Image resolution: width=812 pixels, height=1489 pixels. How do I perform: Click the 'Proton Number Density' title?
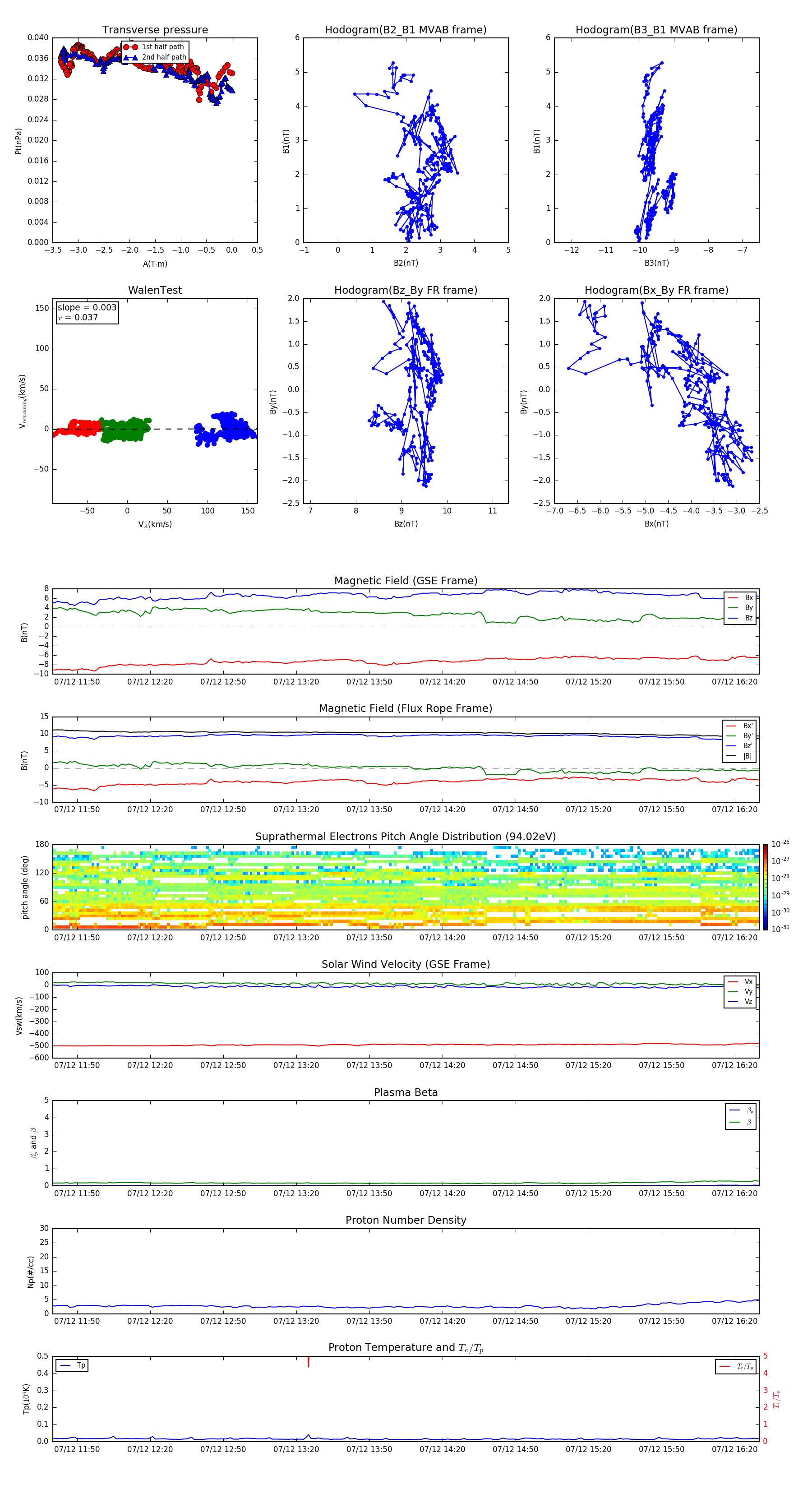(406, 1221)
